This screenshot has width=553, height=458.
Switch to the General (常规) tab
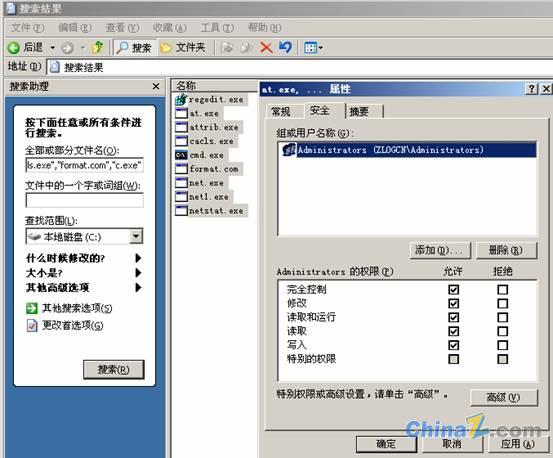click(x=281, y=112)
